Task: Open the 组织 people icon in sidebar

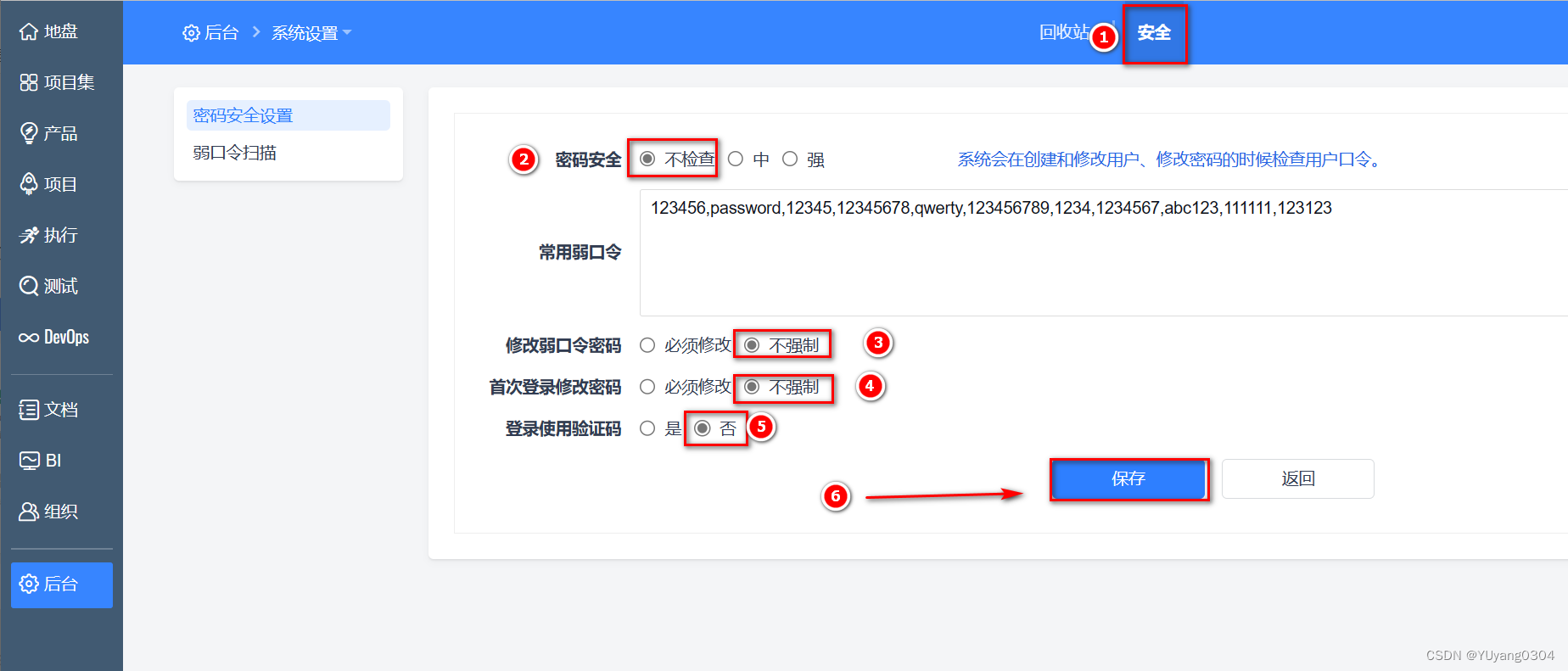Action: (29, 512)
